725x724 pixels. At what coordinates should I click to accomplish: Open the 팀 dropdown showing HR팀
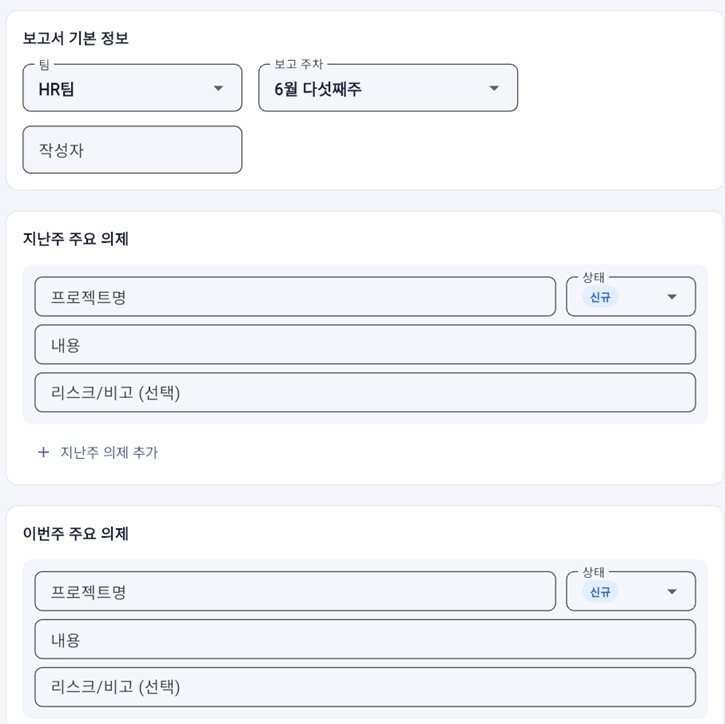[x=132, y=88]
